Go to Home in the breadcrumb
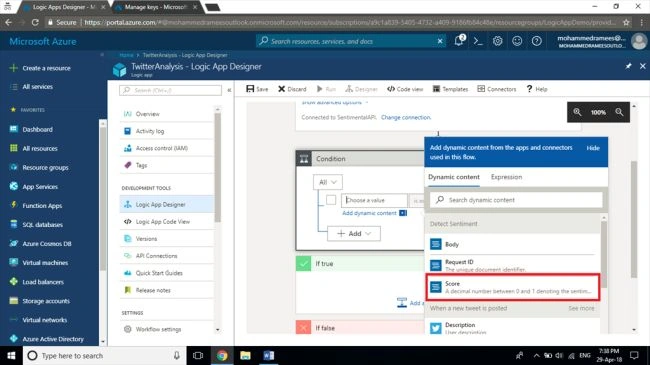The height and width of the screenshot is (365, 650). [126, 55]
